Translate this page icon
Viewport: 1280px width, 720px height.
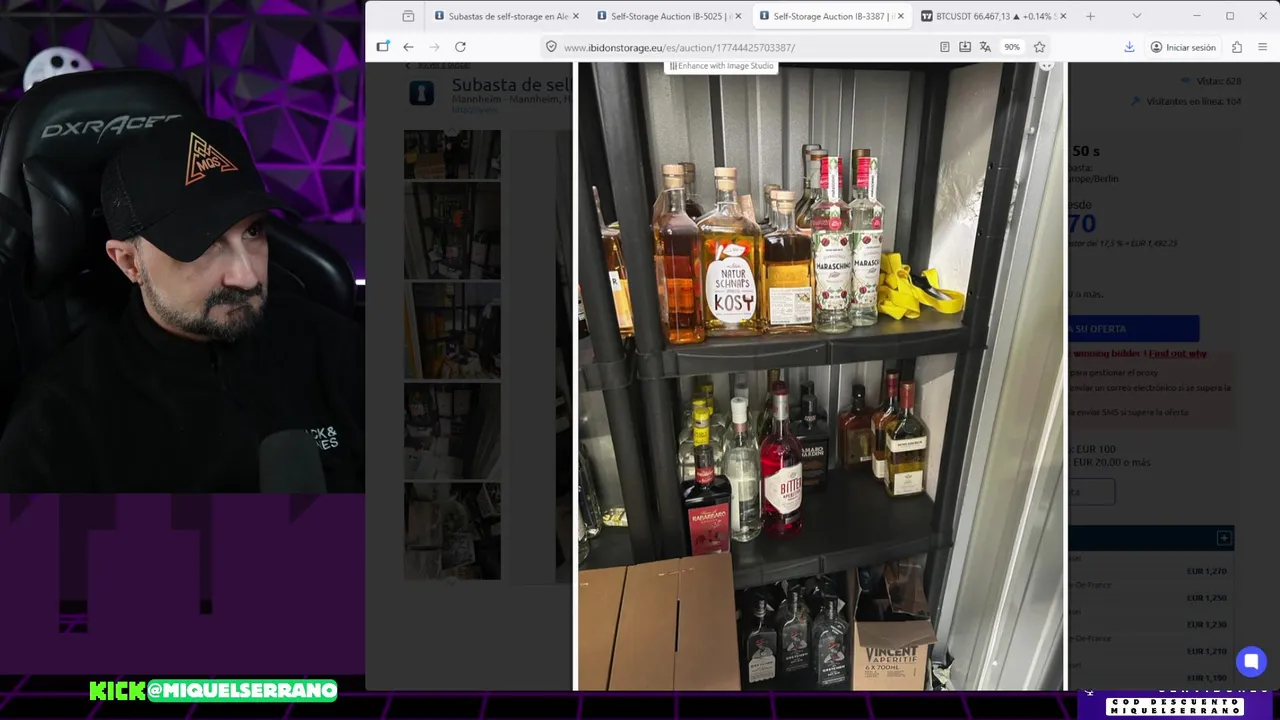pyautogui.click(x=985, y=47)
